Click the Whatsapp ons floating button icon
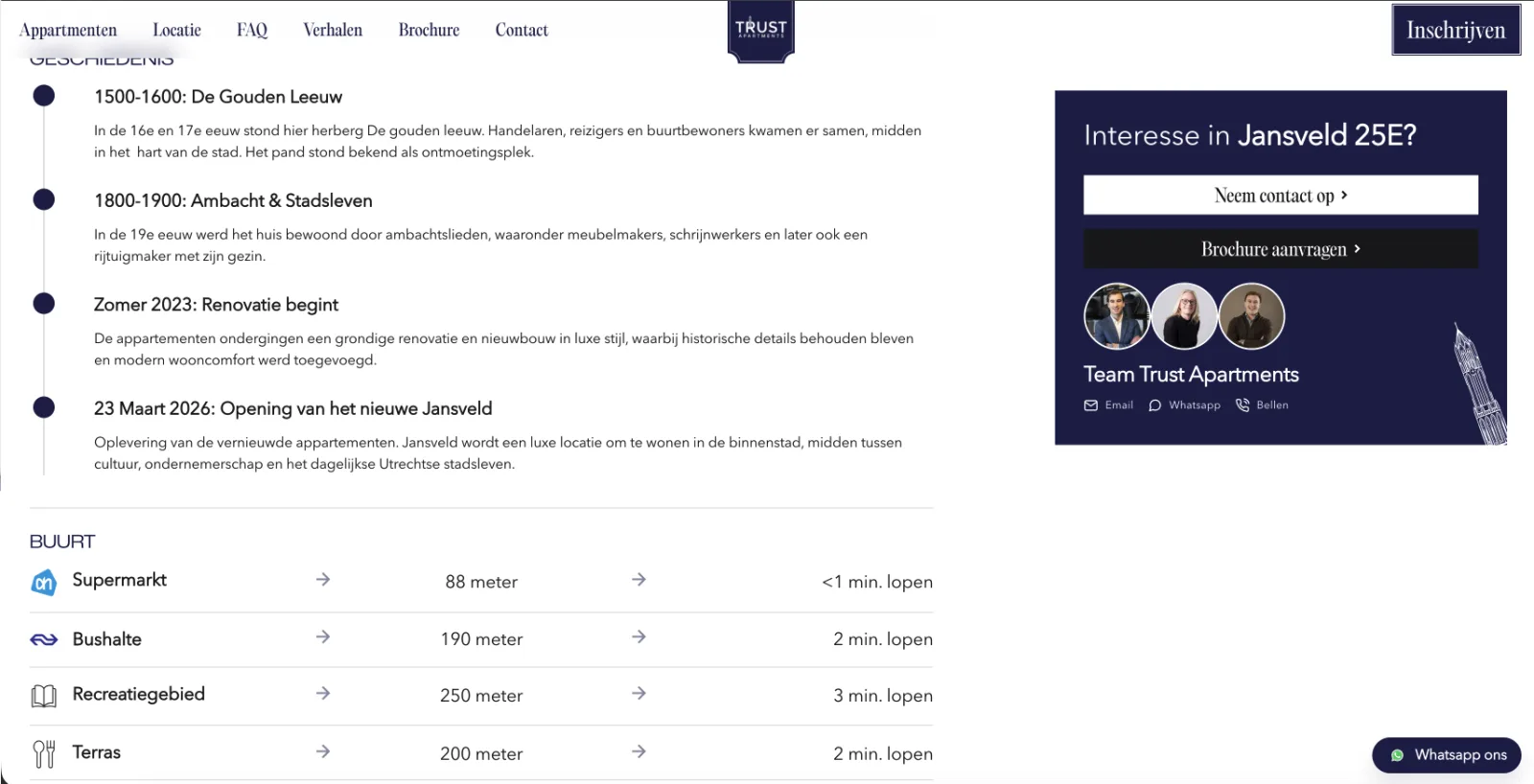 (1397, 755)
